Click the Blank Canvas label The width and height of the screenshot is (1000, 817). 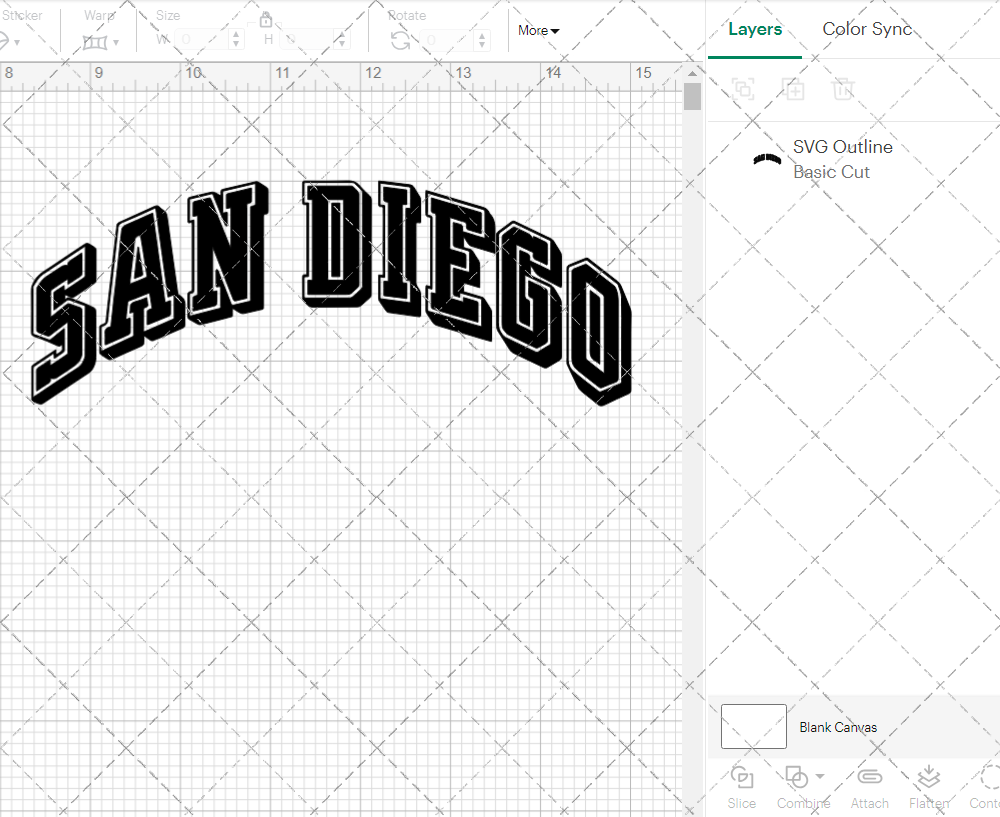tap(838, 727)
